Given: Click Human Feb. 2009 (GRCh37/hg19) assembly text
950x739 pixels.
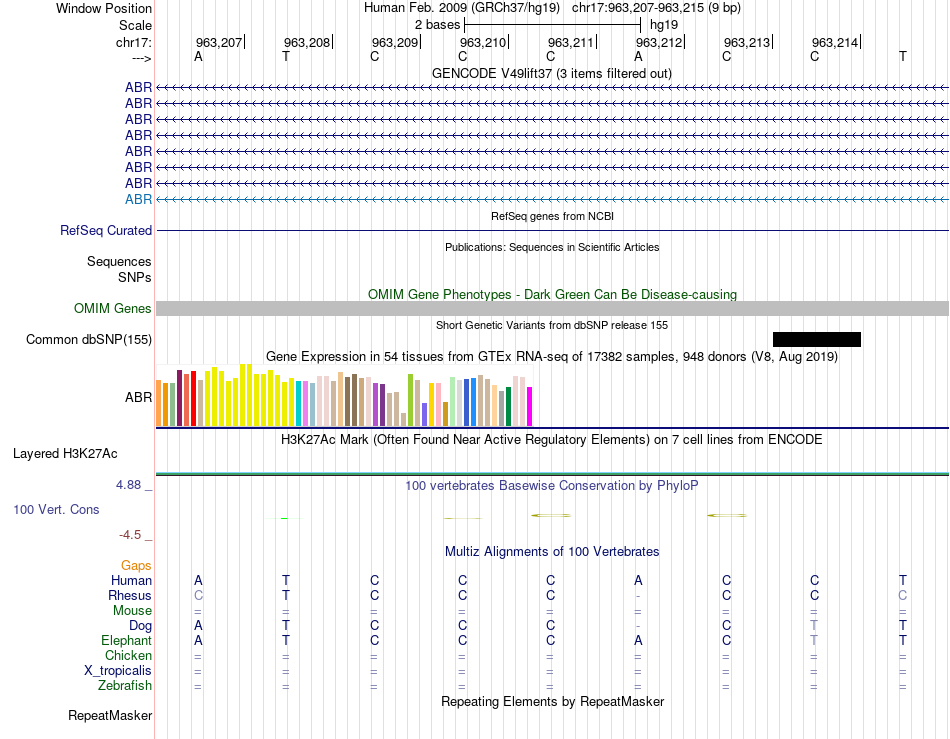Looking at the screenshot, I should coord(463,8).
